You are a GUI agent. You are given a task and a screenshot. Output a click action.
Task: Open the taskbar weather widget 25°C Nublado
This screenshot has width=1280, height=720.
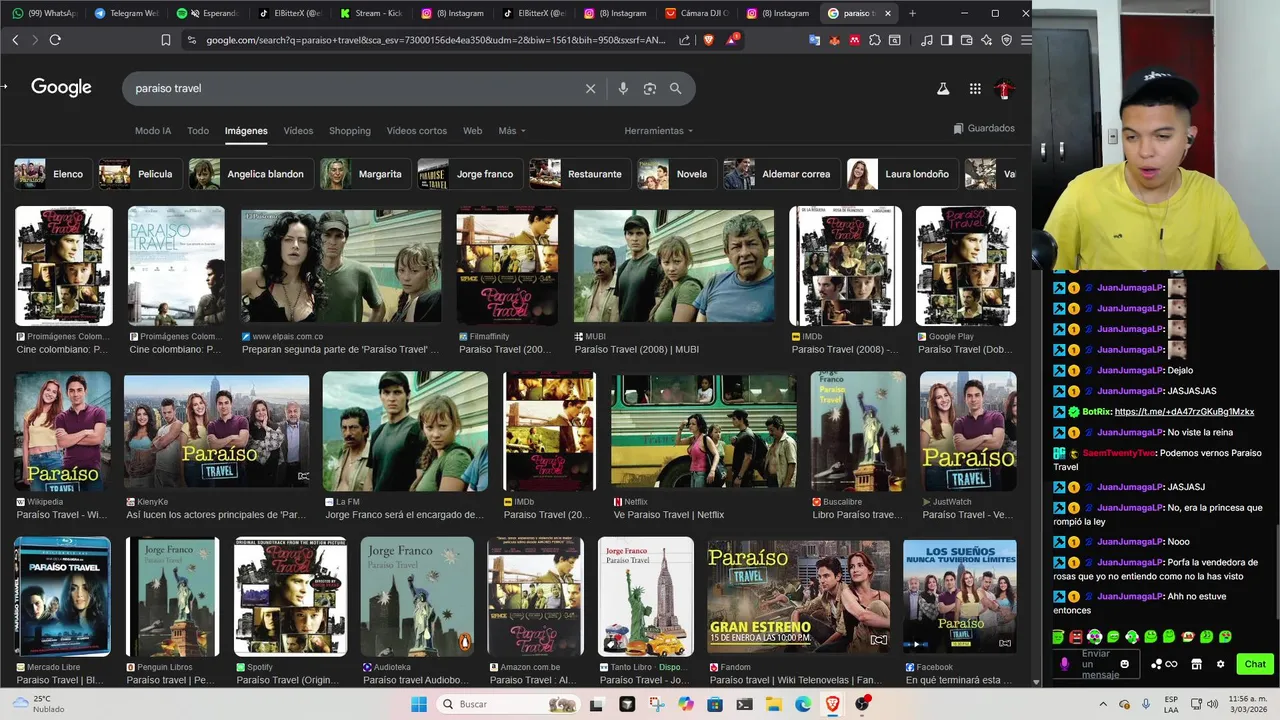click(40, 704)
